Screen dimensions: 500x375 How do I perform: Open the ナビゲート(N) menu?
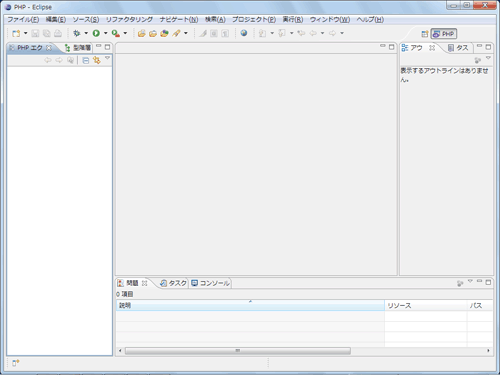point(179,20)
